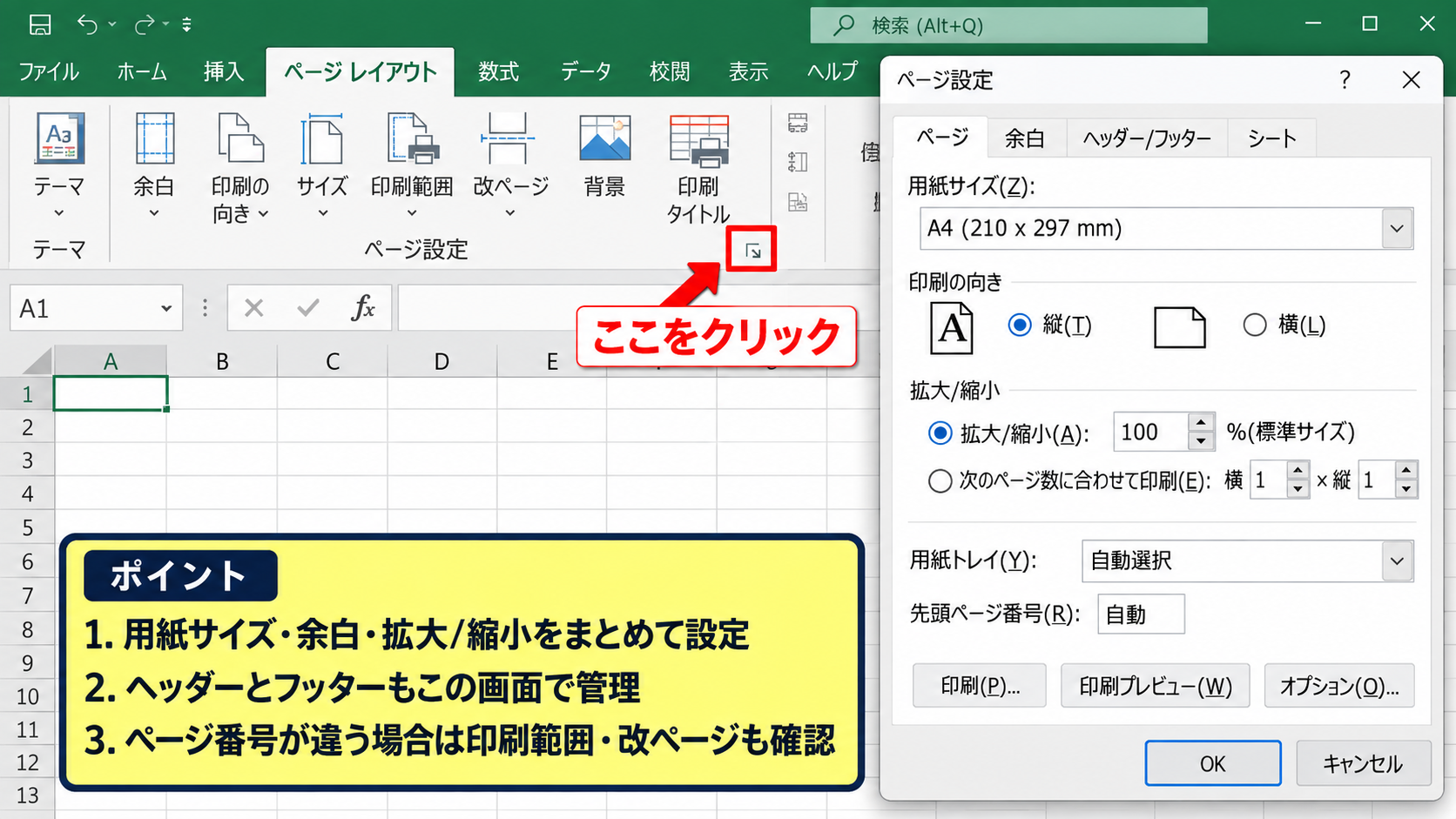Open the 改ページ (Breaks) icon
The width and height of the screenshot is (1456, 819).
pyautogui.click(x=508, y=139)
